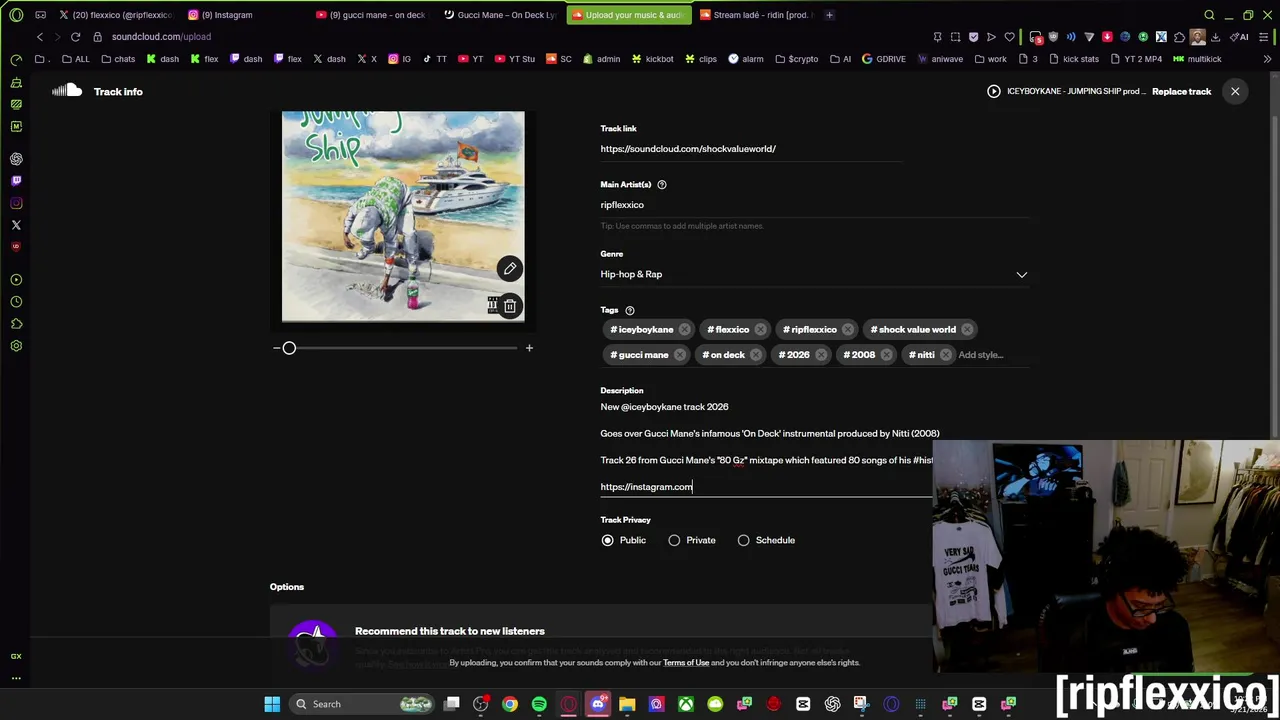Click the pencil icon to edit artwork

(x=510, y=268)
